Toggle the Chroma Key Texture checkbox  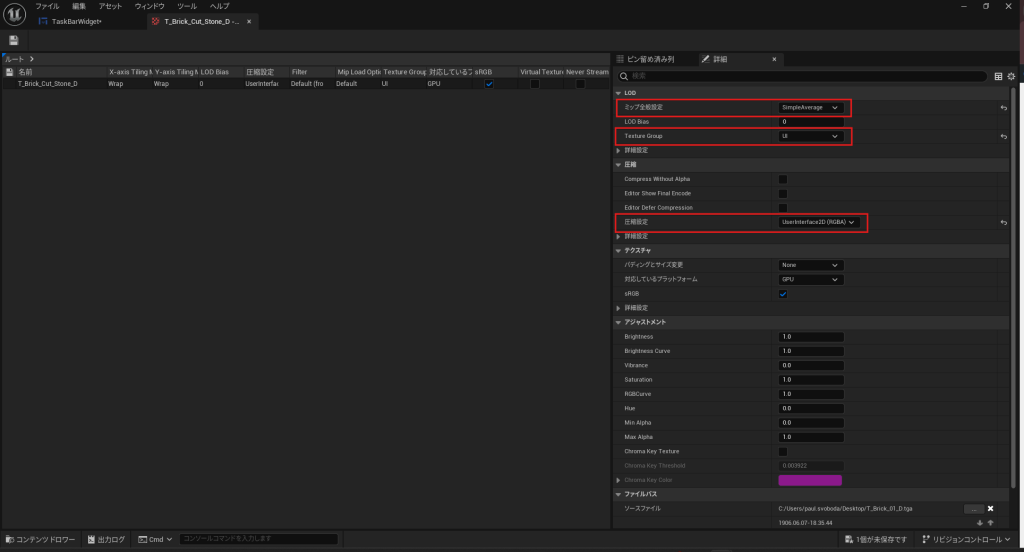783,452
